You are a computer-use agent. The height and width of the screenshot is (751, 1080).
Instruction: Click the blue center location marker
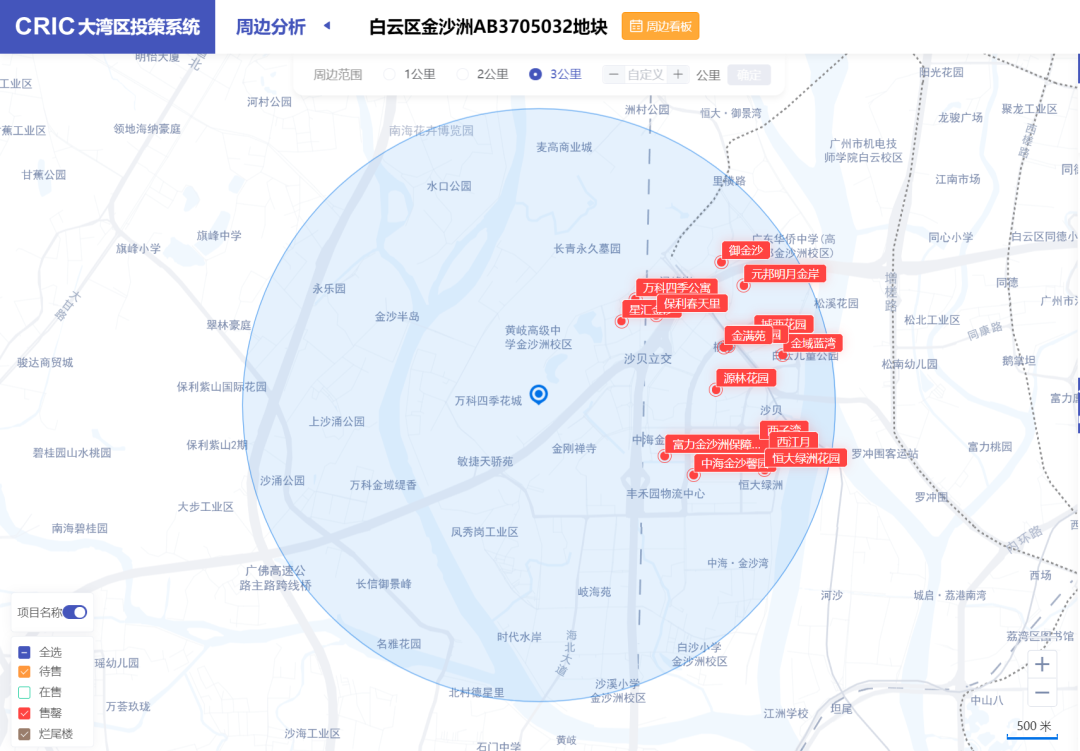[539, 394]
